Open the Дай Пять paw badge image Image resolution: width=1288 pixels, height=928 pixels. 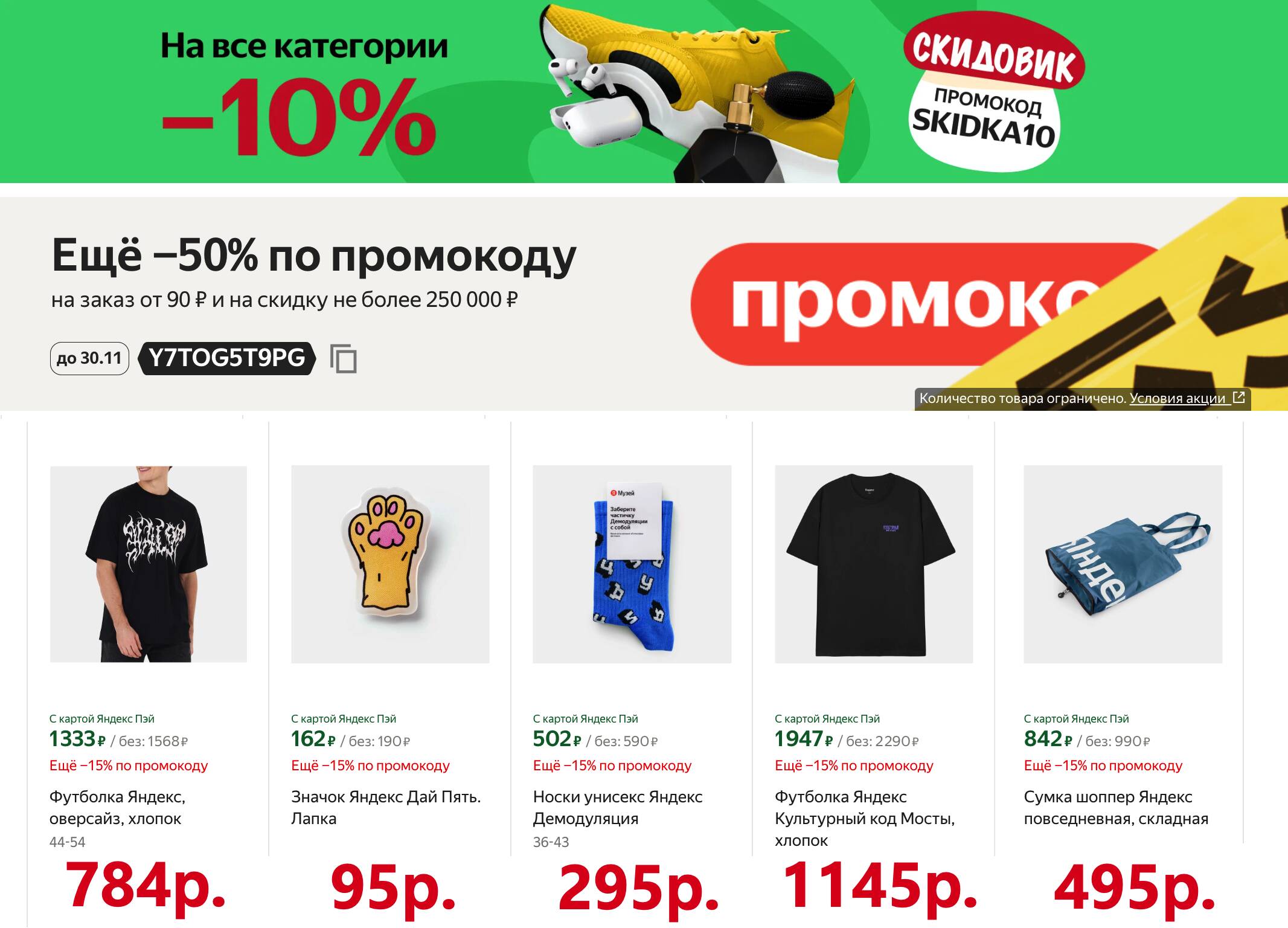[x=390, y=564]
